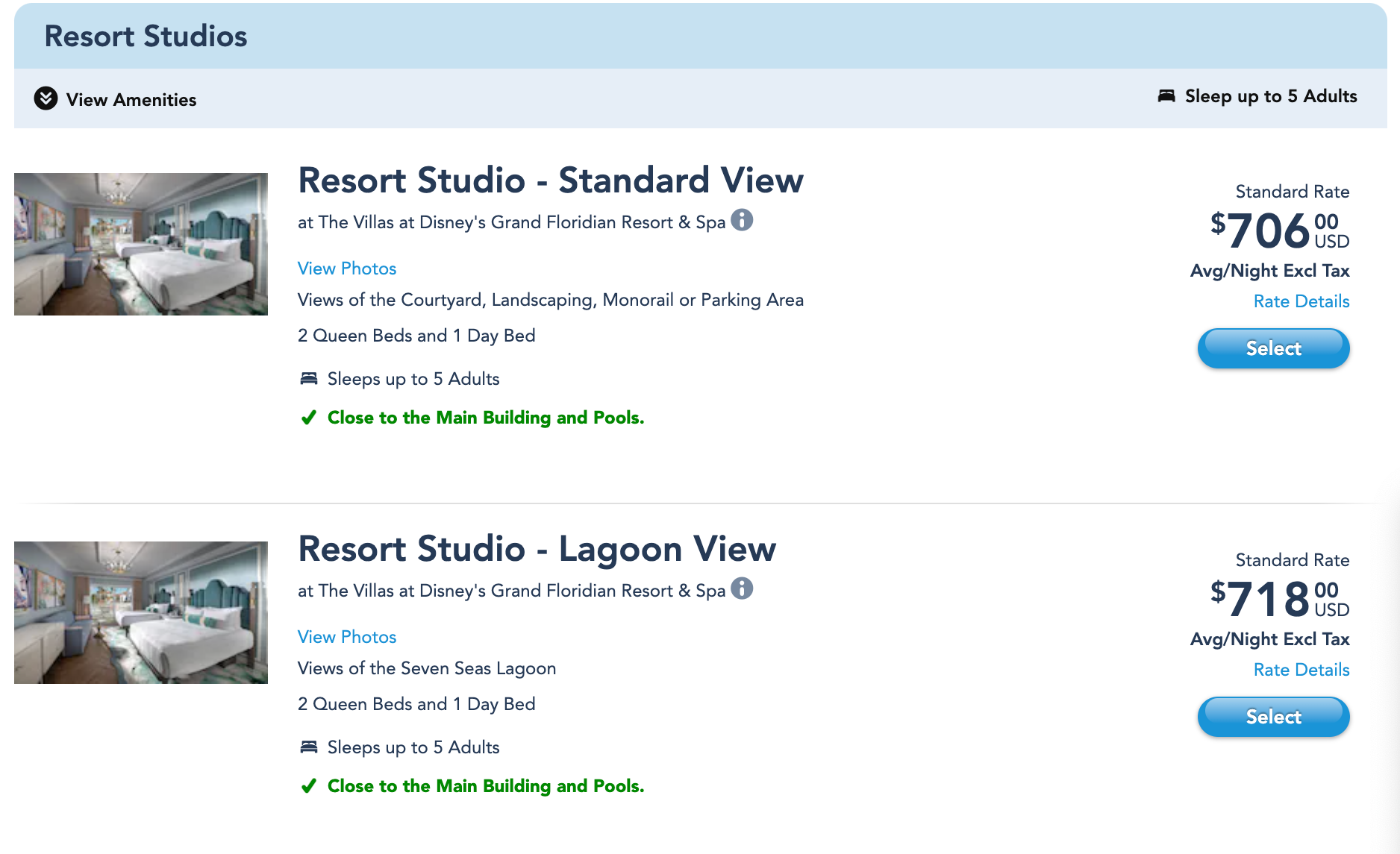The width and height of the screenshot is (1400, 854).
Task: Open Rate Details for the $718 room
Action: [1301, 670]
